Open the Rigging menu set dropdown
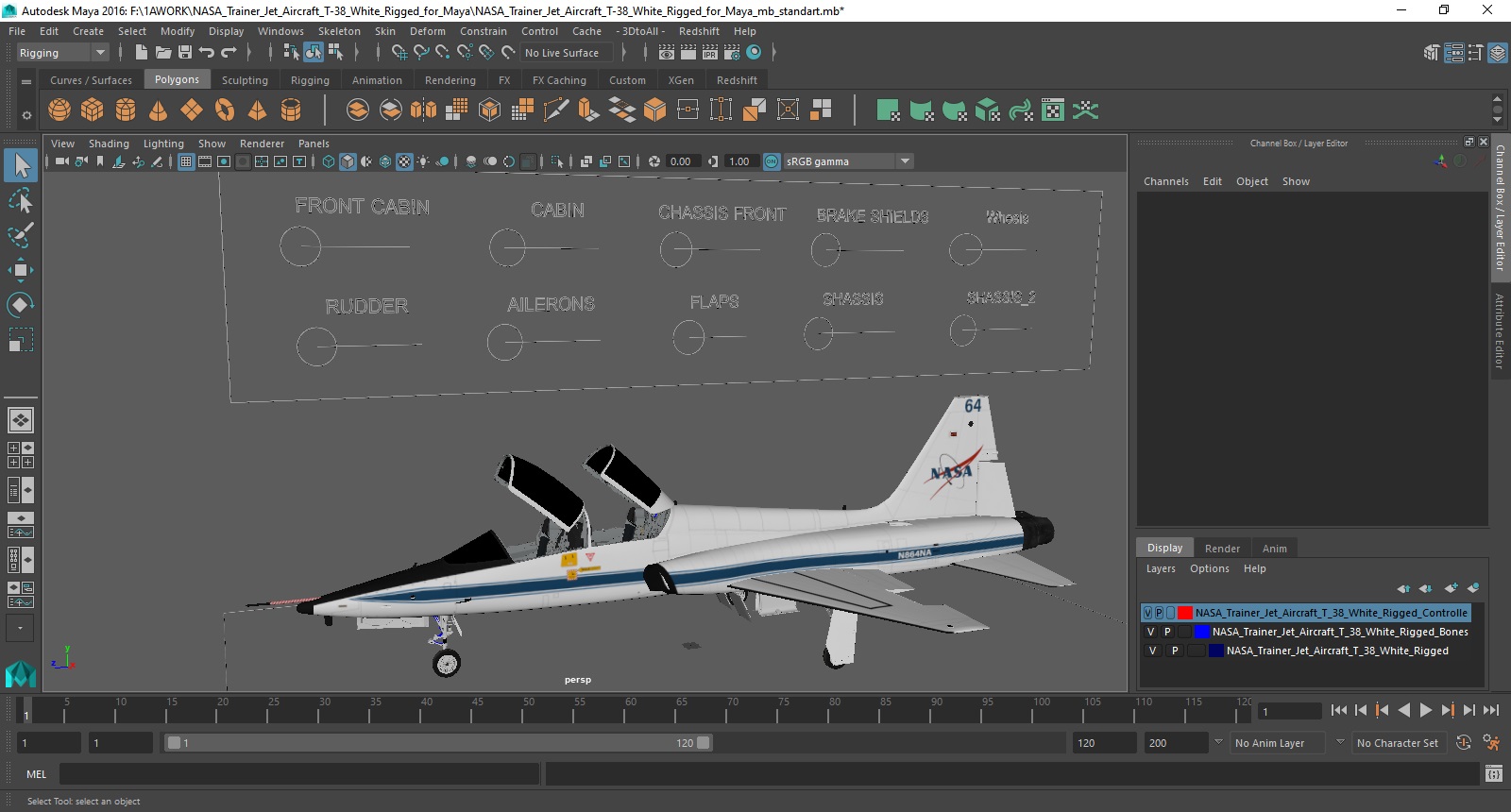 pos(62,53)
